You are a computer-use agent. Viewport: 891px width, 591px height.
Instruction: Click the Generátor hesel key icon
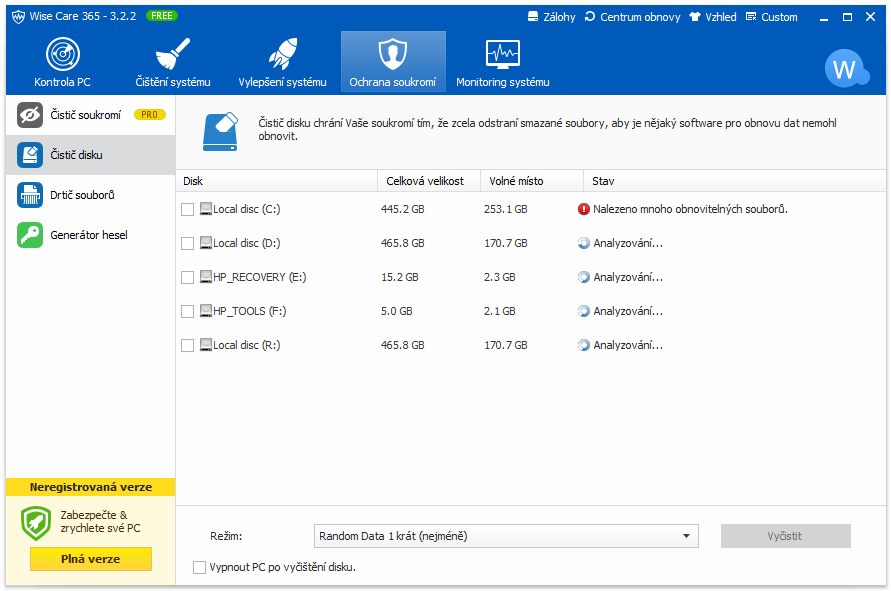click(30, 235)
